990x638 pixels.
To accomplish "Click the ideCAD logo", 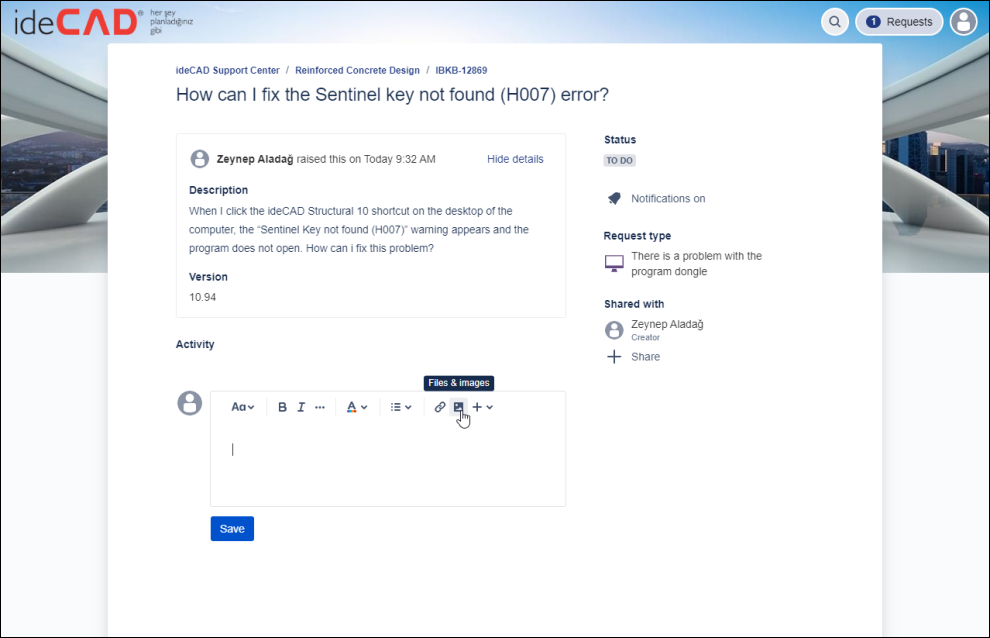I will click(104, 22).
